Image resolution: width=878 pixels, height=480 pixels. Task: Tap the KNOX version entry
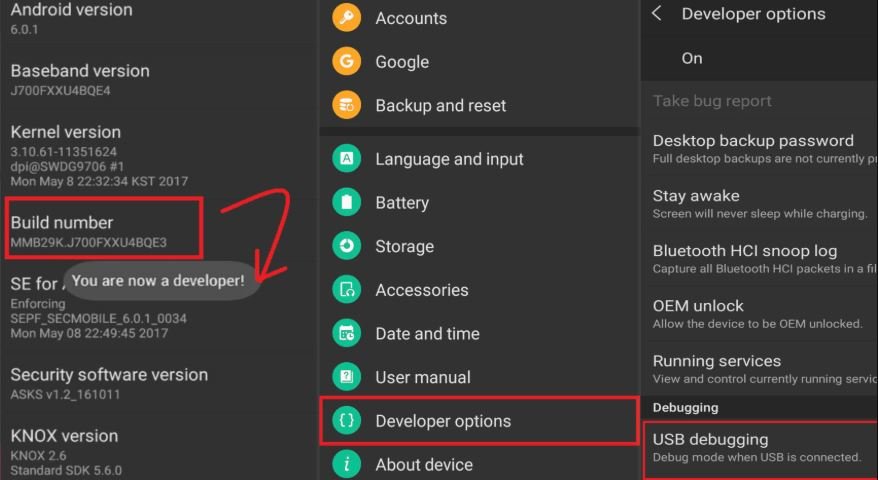click(158, 452)
